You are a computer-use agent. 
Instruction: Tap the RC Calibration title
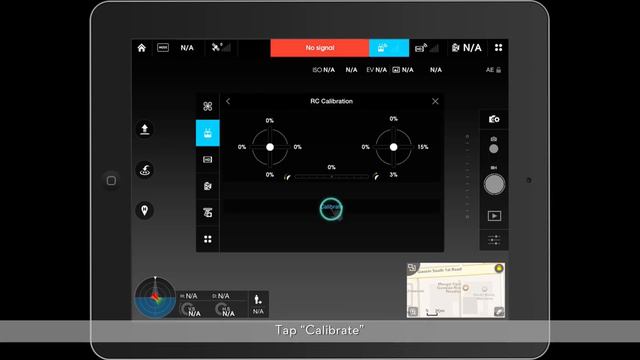click(x=331, y=101)
